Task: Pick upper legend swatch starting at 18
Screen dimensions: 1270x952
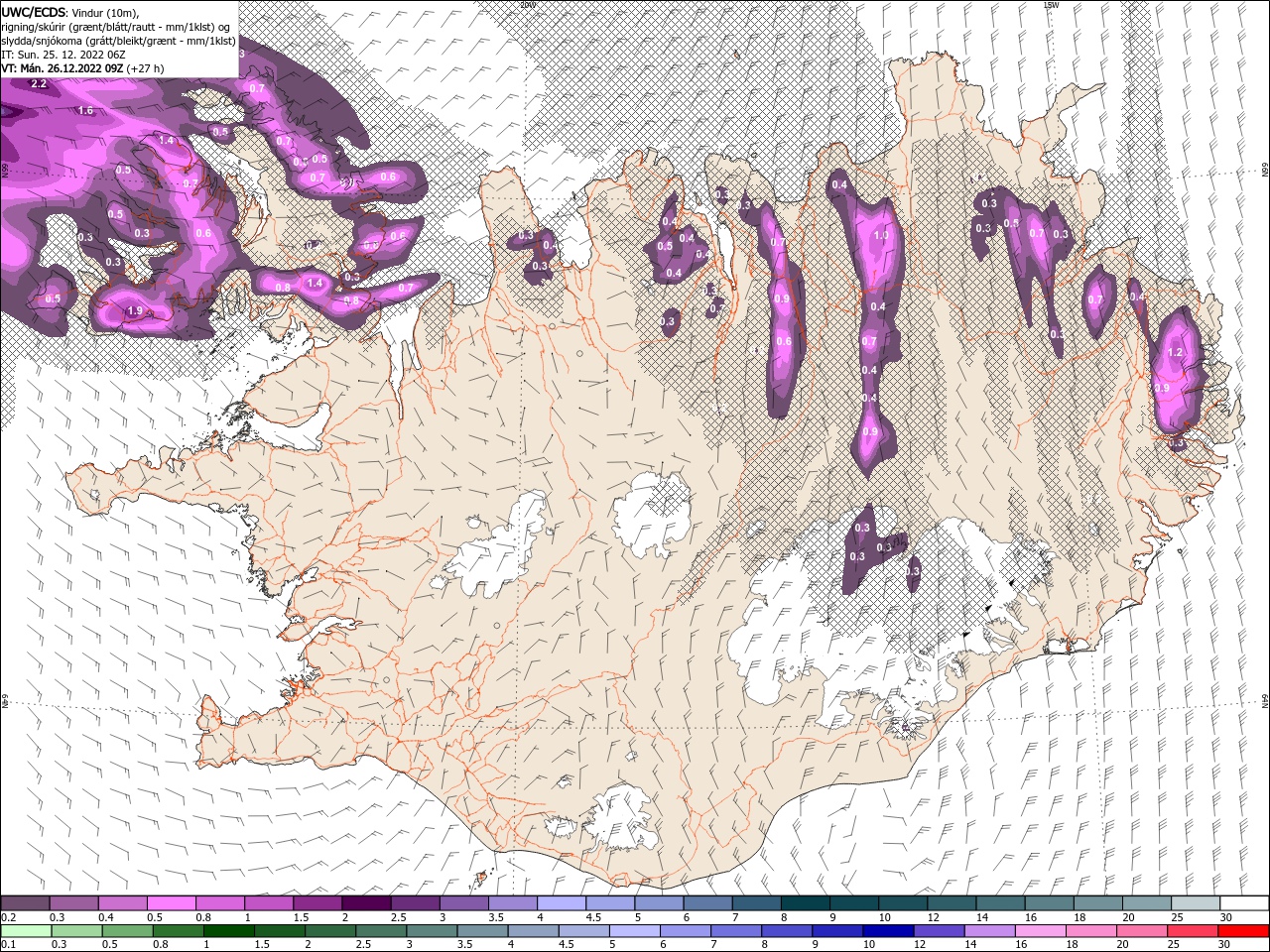Action: point(1097,902)
